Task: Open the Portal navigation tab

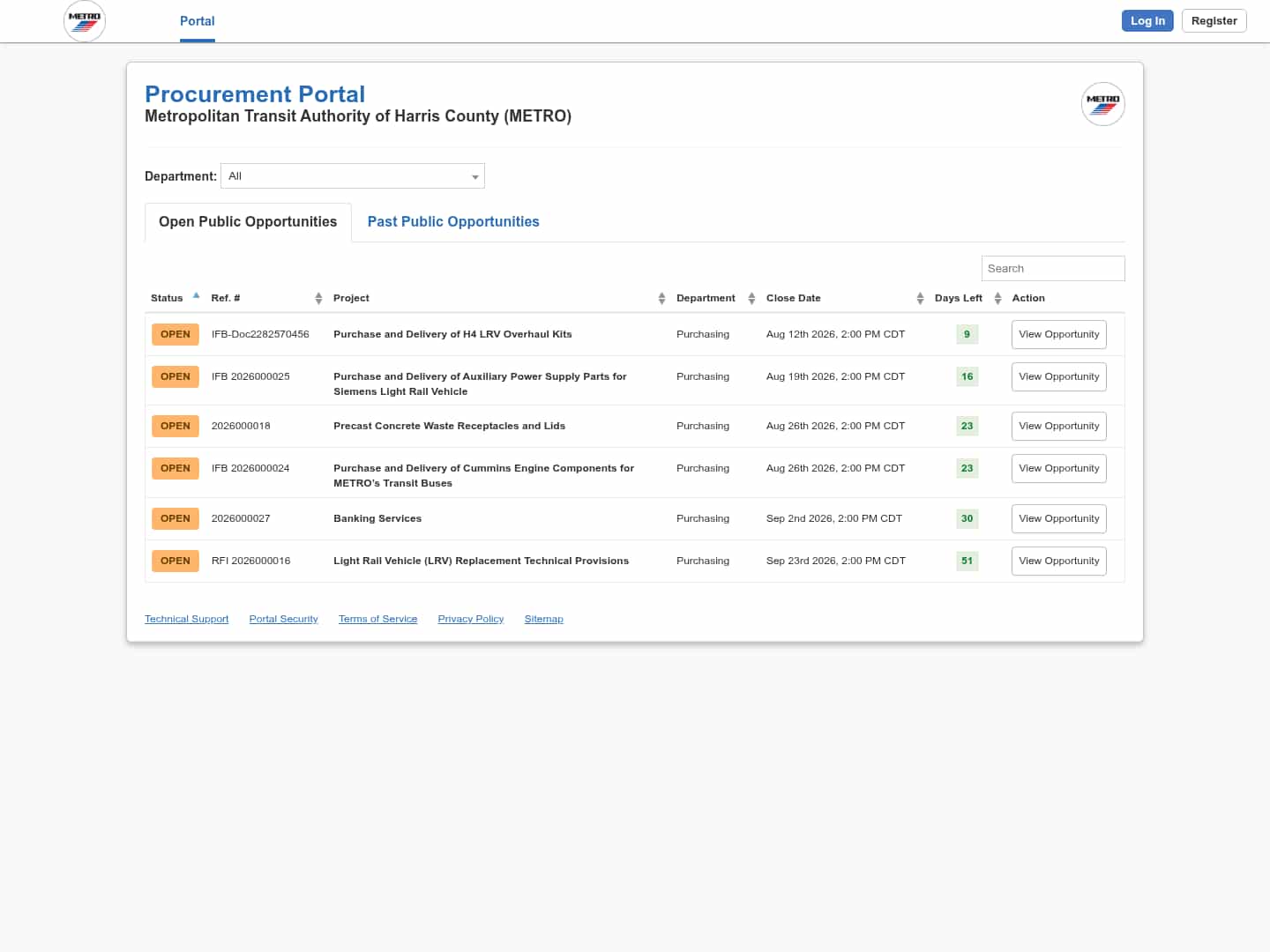Action: (198, 21)
